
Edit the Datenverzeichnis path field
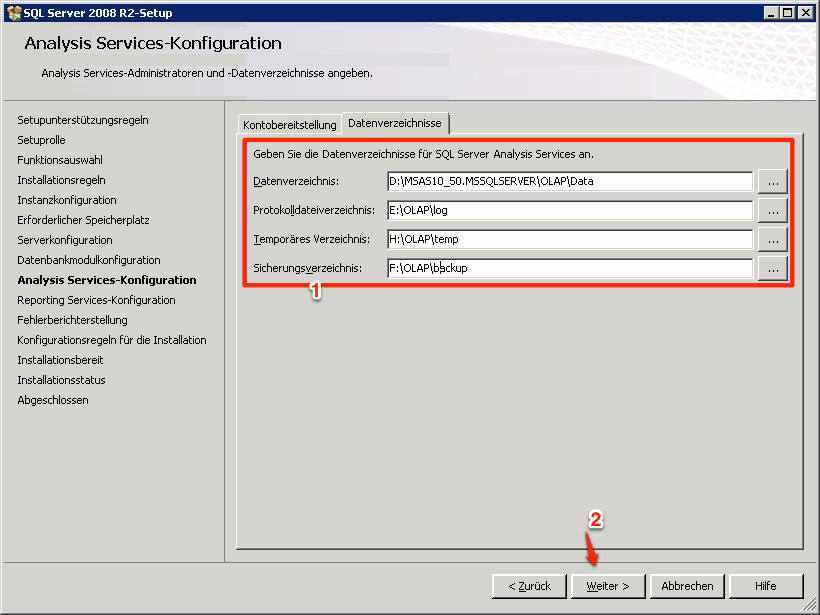pyautogui.click(x=569, y=181)
